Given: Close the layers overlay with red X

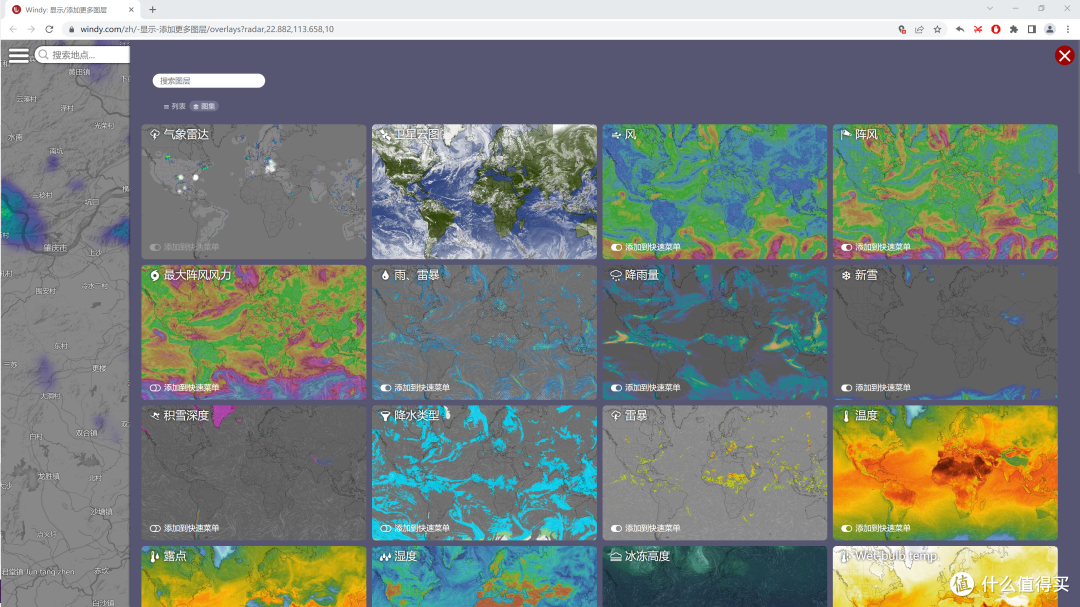Looking at the screenshot, I should (x=1064, y=55).
